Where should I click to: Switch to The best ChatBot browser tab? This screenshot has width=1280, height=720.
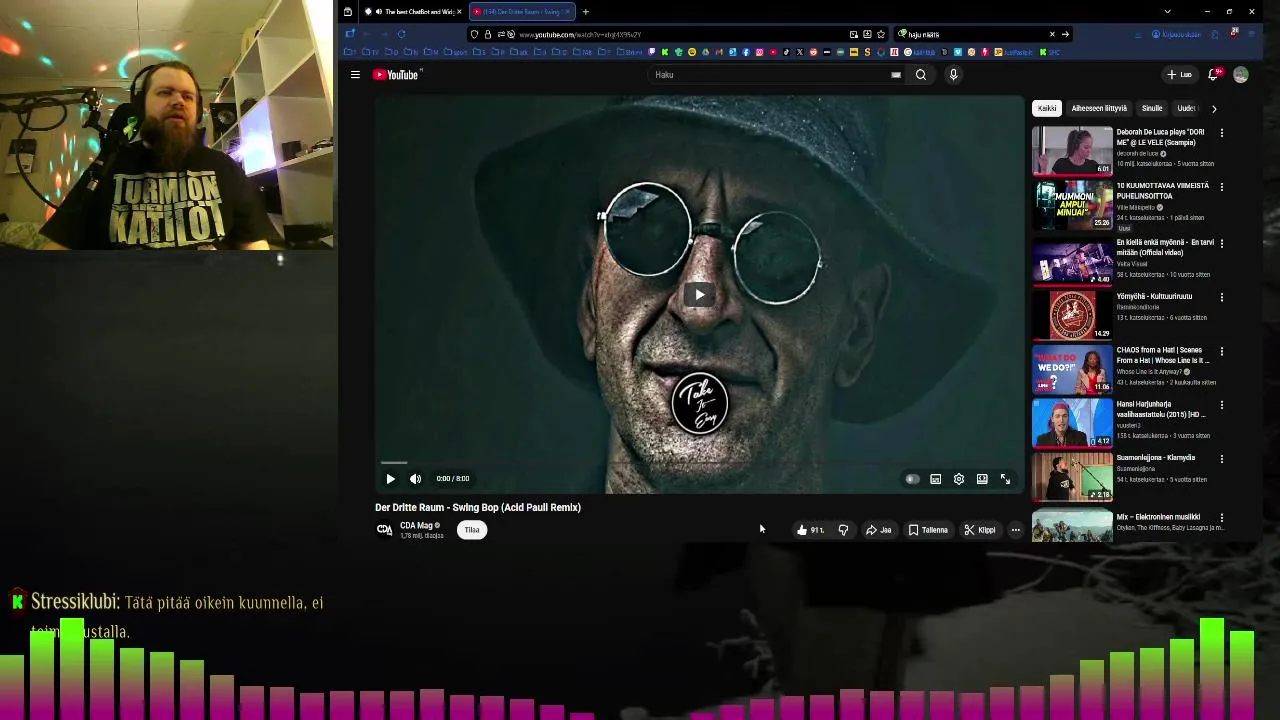click(x=411, y=12)
